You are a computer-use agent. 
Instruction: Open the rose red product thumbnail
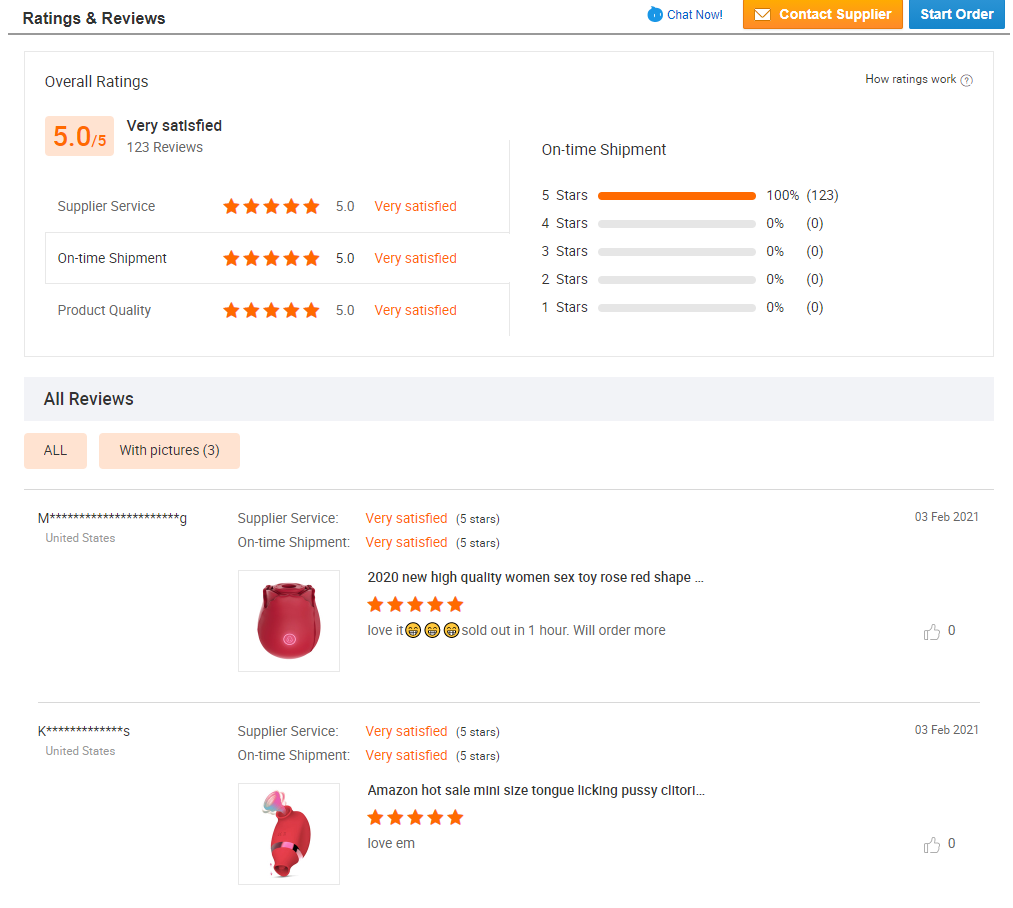[x=289, y=620]
